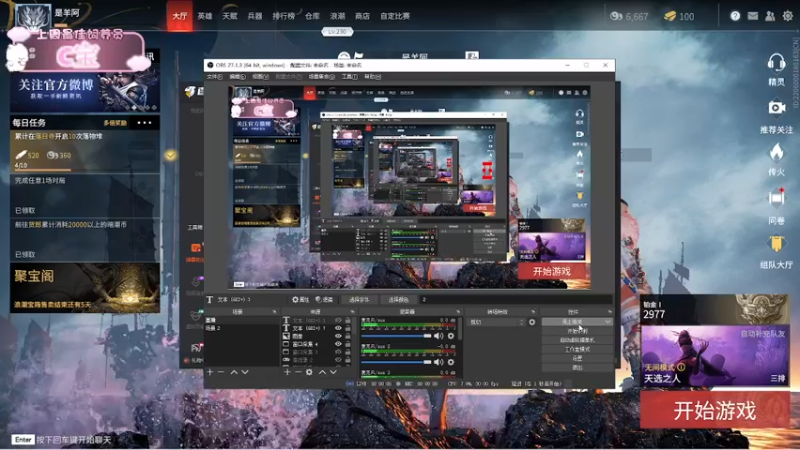Open the game mail envelope icon
Screen dimensions: 800x450
coord(753,16)
